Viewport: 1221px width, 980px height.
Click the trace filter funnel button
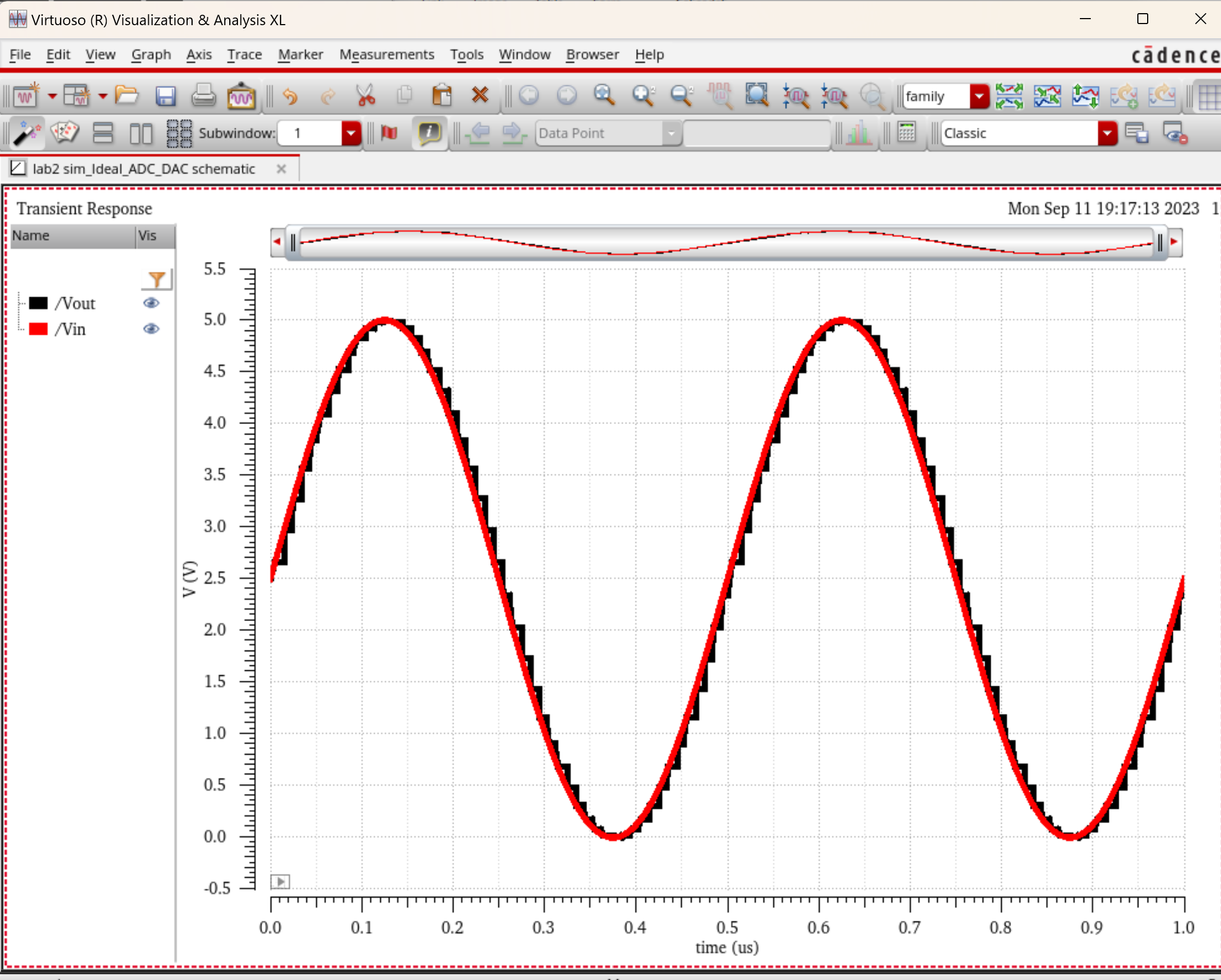point(157,279)
